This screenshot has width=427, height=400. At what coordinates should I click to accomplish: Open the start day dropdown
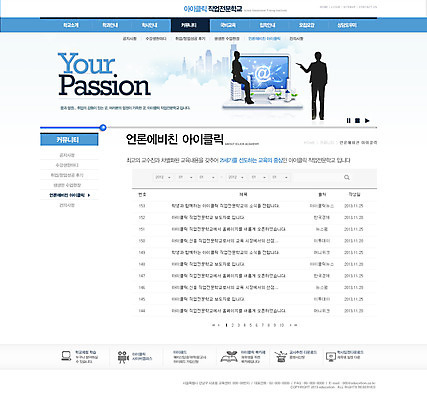pos(206,177)
